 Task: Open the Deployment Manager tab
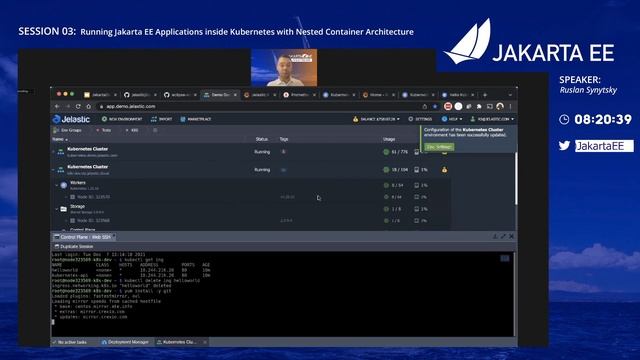[x=125, y=342]
